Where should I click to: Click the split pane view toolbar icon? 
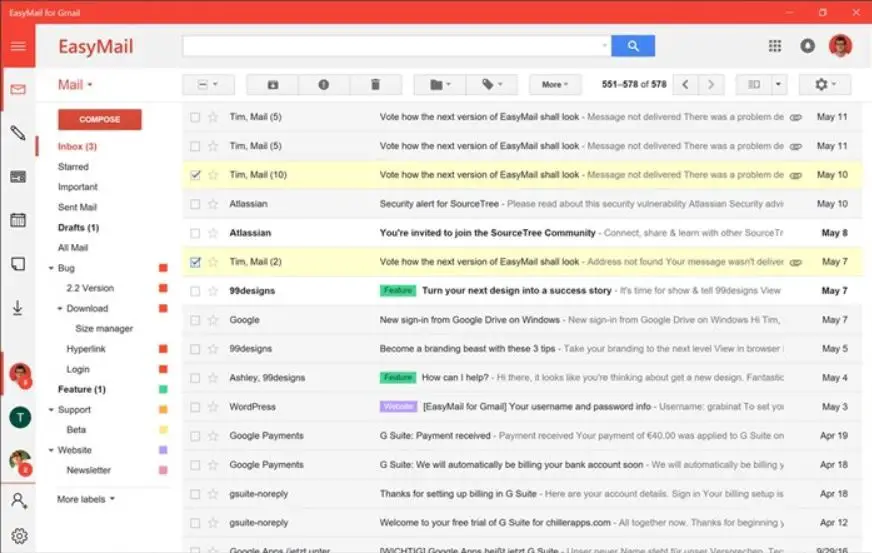[754, 85]
